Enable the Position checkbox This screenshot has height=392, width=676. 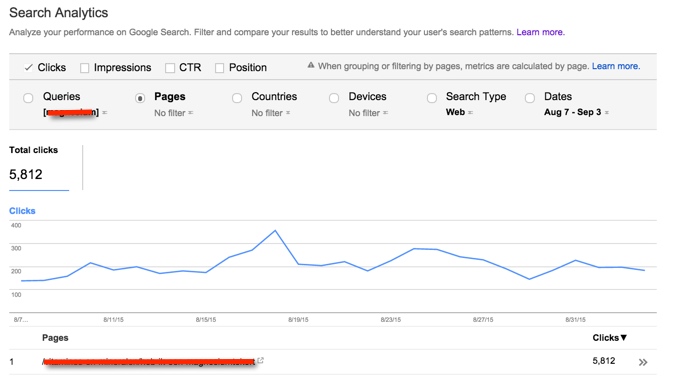click(219, 68)
